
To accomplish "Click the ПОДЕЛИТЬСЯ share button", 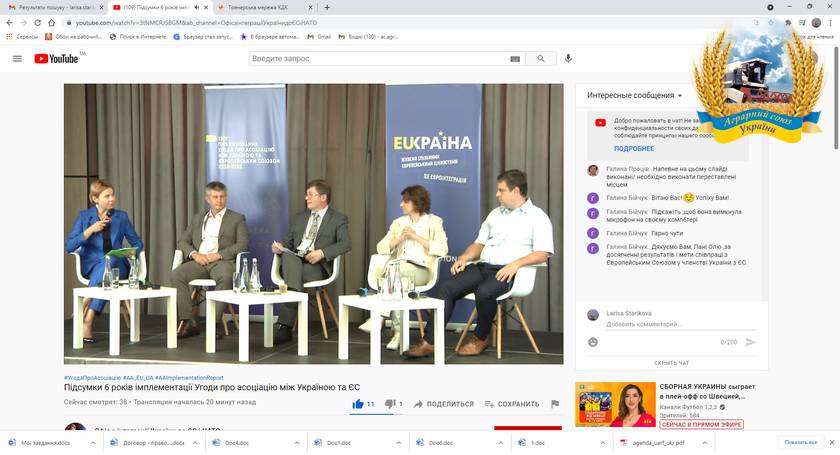I will tap(444, 404).
